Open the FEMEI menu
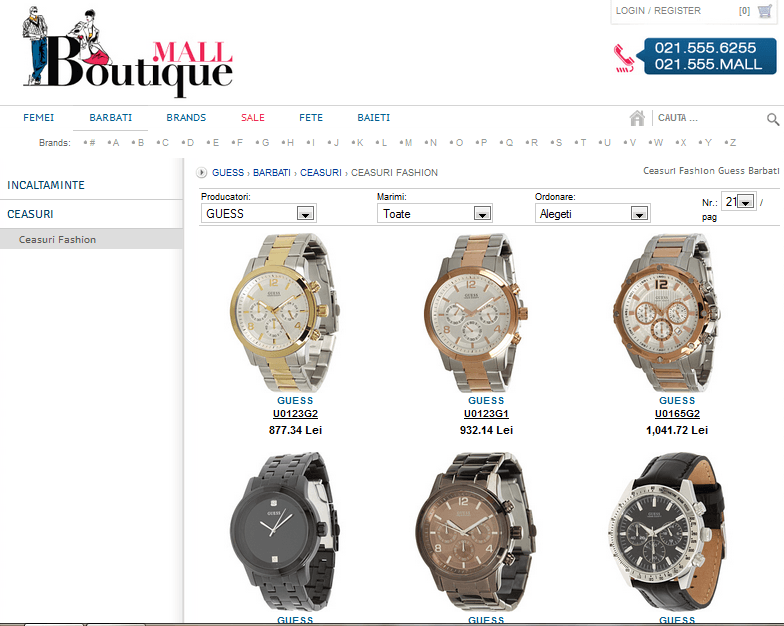This screenshot has width=784, height=626. click(39, 118)
